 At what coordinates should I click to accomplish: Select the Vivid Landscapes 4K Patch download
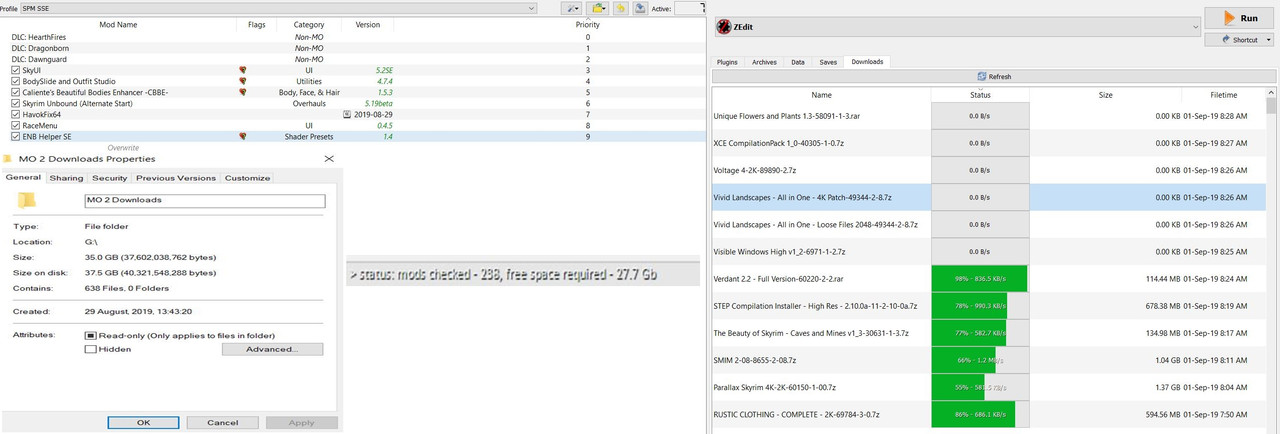coord(989,197)
